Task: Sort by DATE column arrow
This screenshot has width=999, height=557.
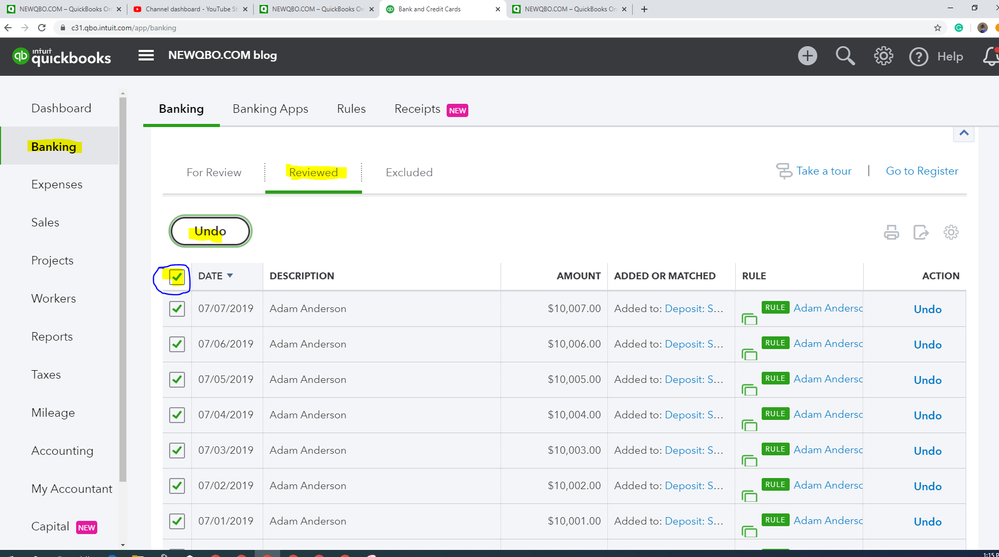Action: coord(230,276)
